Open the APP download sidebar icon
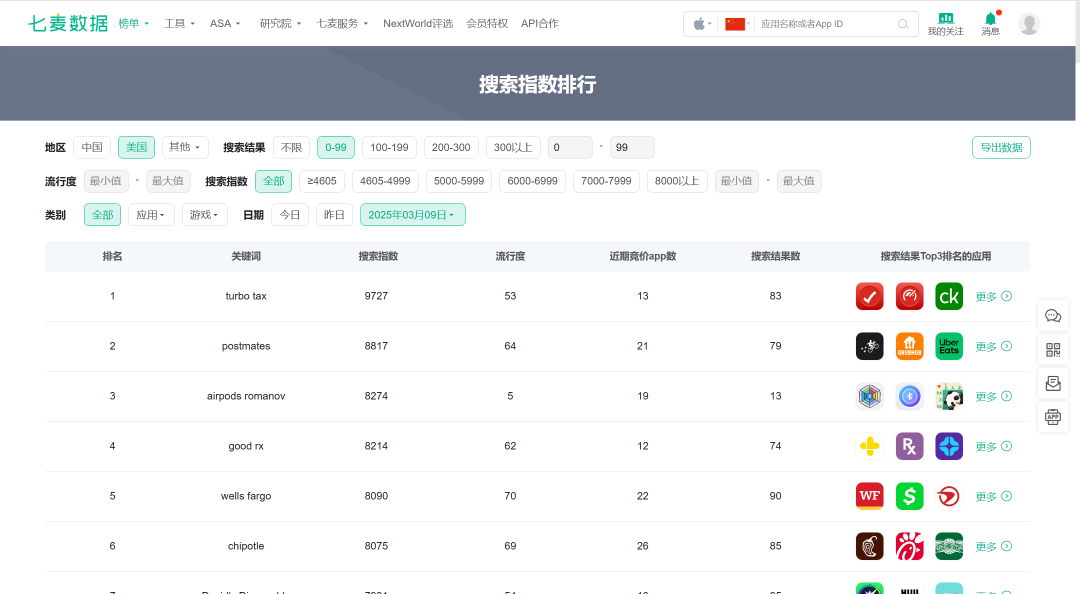 click(x=1053, y=416)
